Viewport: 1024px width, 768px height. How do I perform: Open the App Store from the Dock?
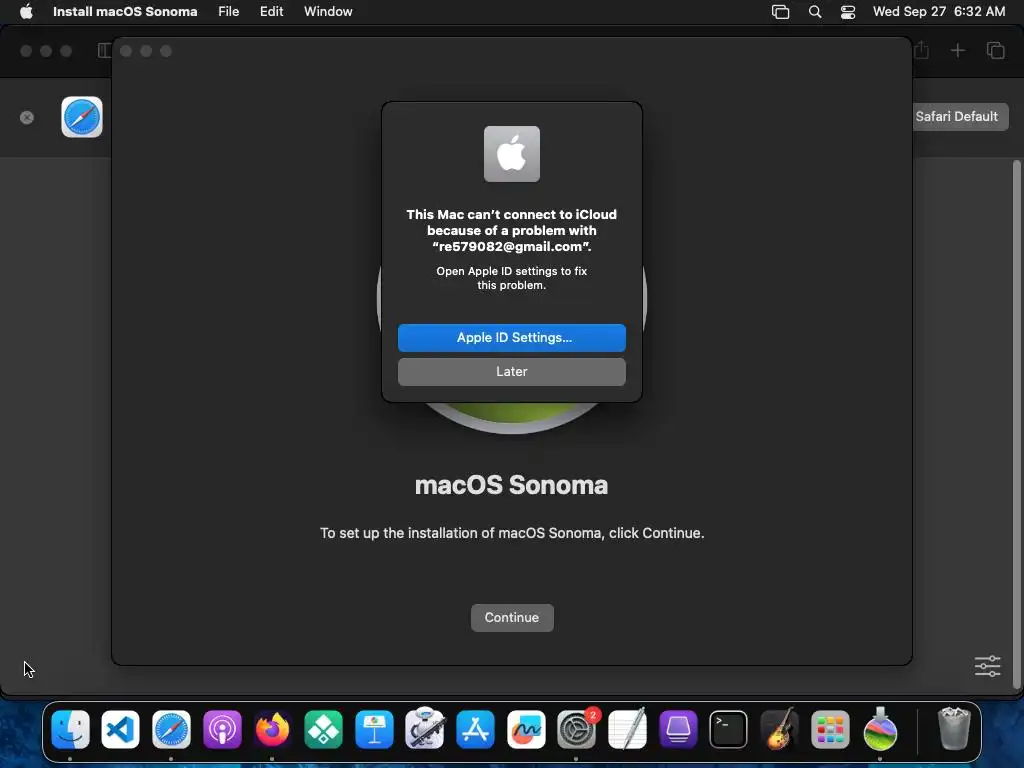tap(475, 729)
